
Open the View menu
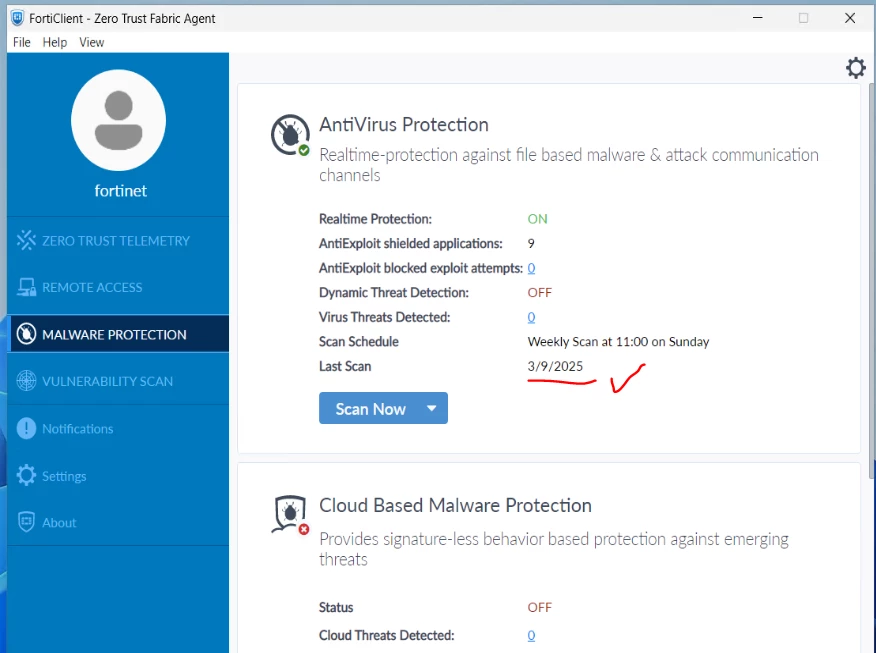click(92, 42)
